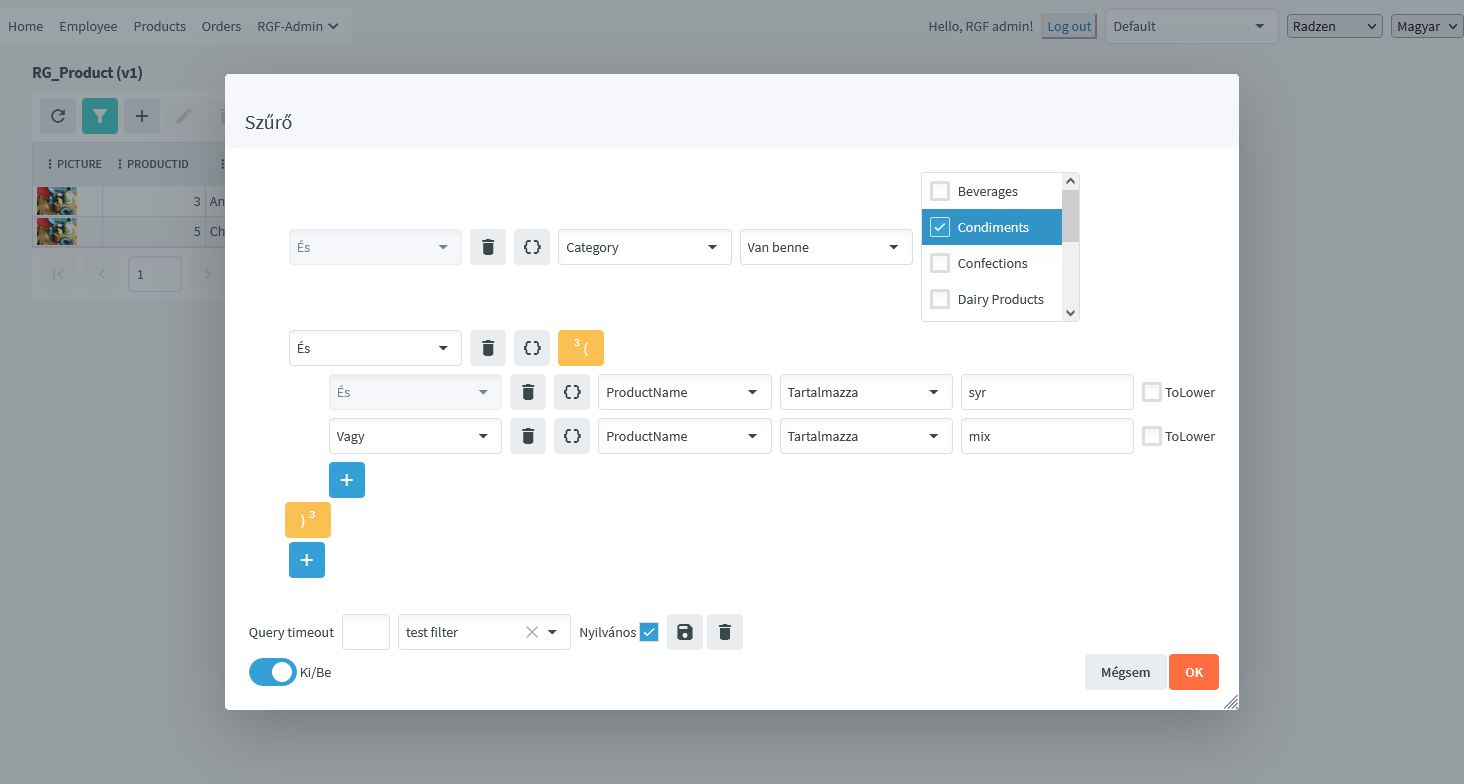Save the 'test filter' with disk icon

pos(685,632)
